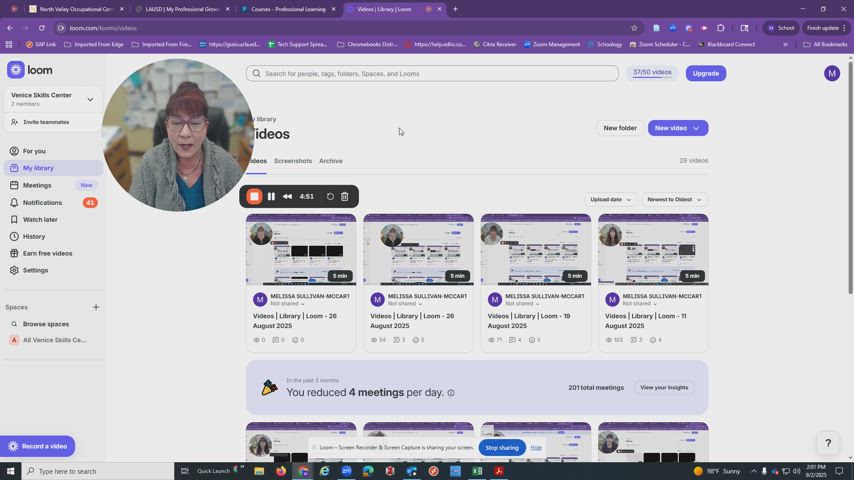Open All Bookmarks folder
Viewport: 854px width, 480px height.
[x=825, y=44]
